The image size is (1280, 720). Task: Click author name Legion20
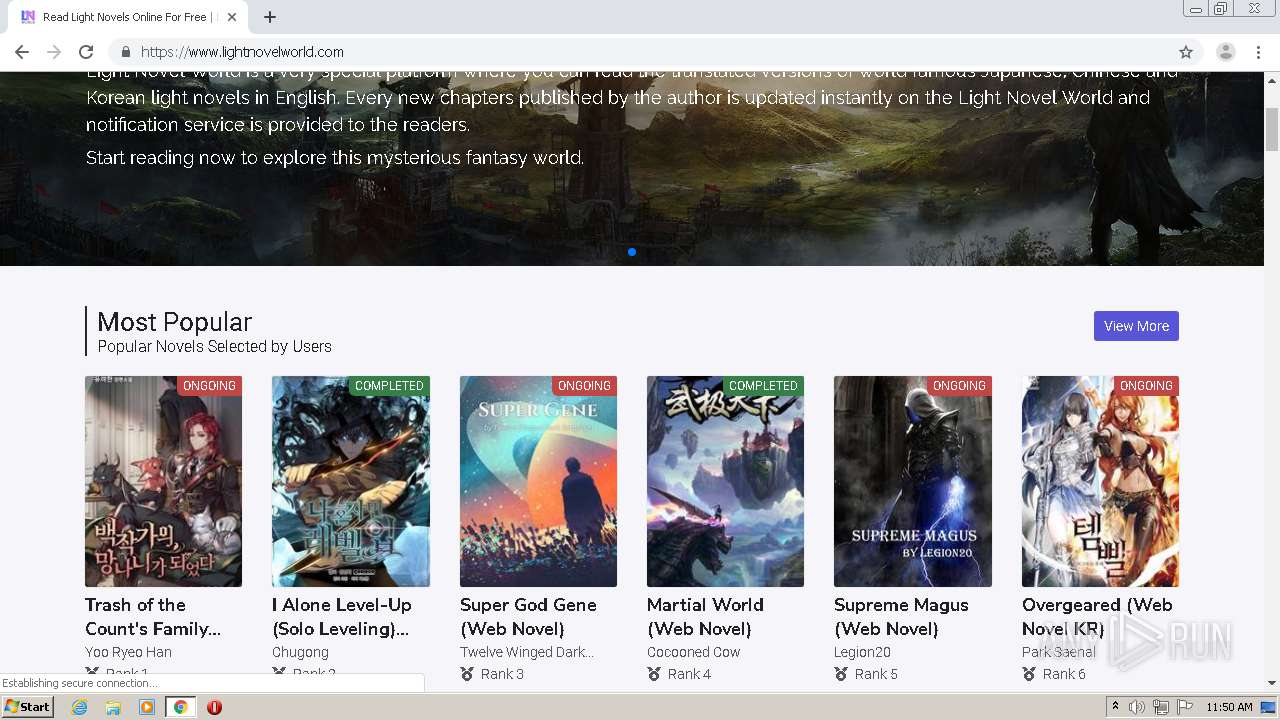[x=862, y=652]
